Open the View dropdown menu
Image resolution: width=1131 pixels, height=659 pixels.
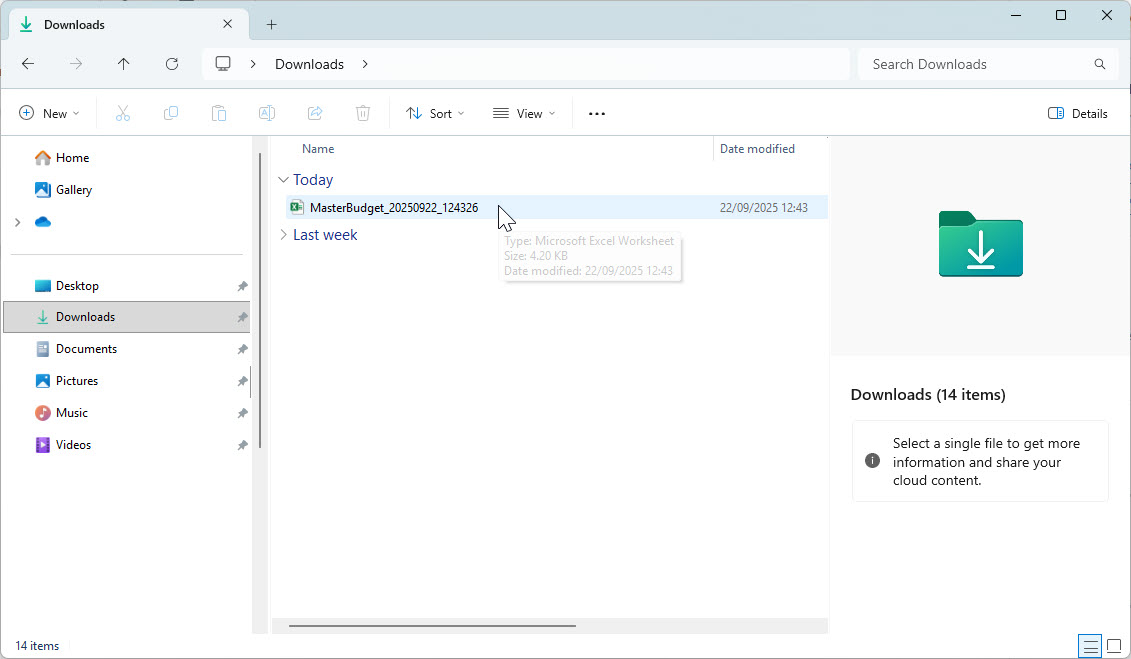pyautogui.click(x=524, y=113)
